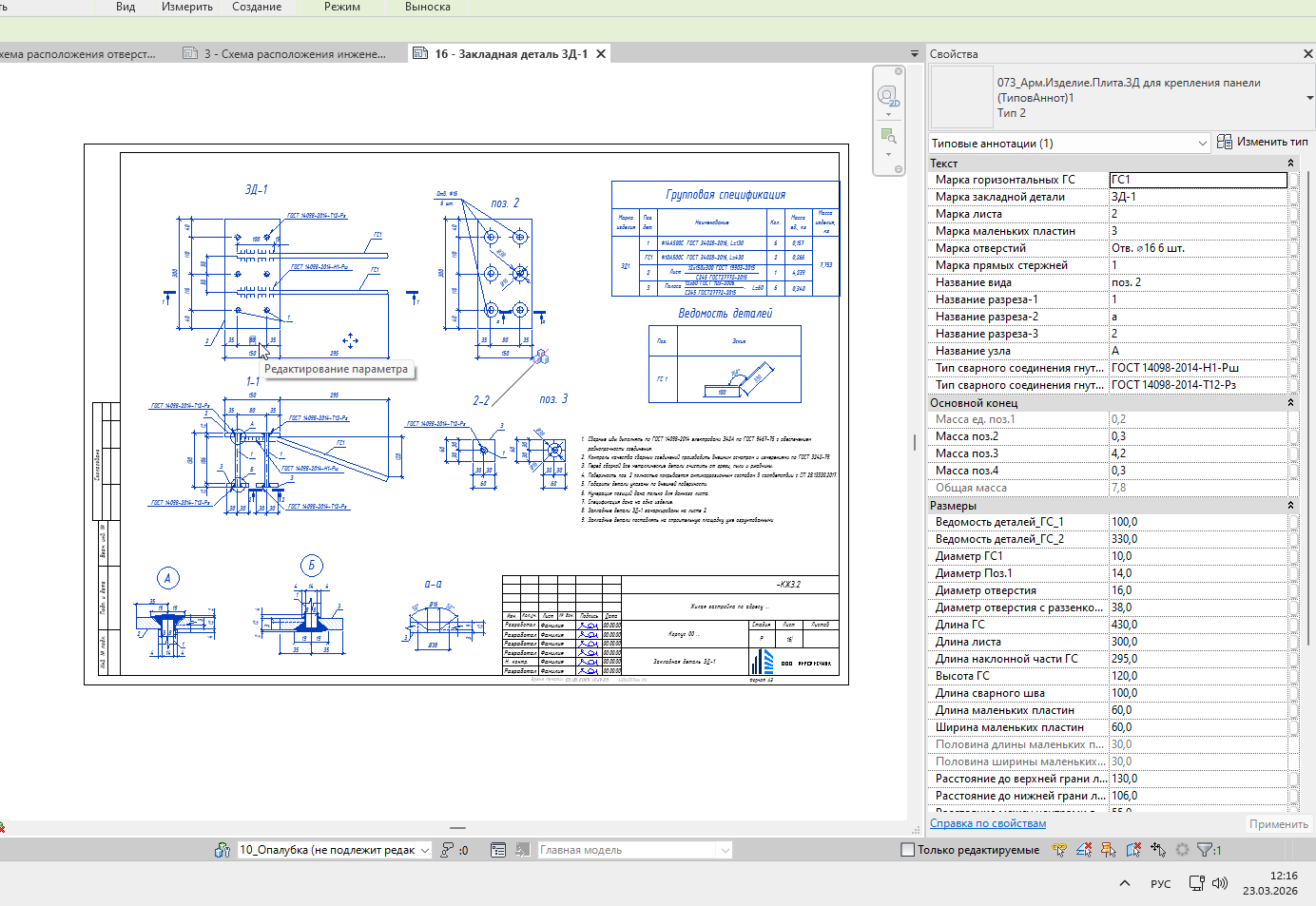Collapse the 'Размеры' properties group

coord(1290,506)
